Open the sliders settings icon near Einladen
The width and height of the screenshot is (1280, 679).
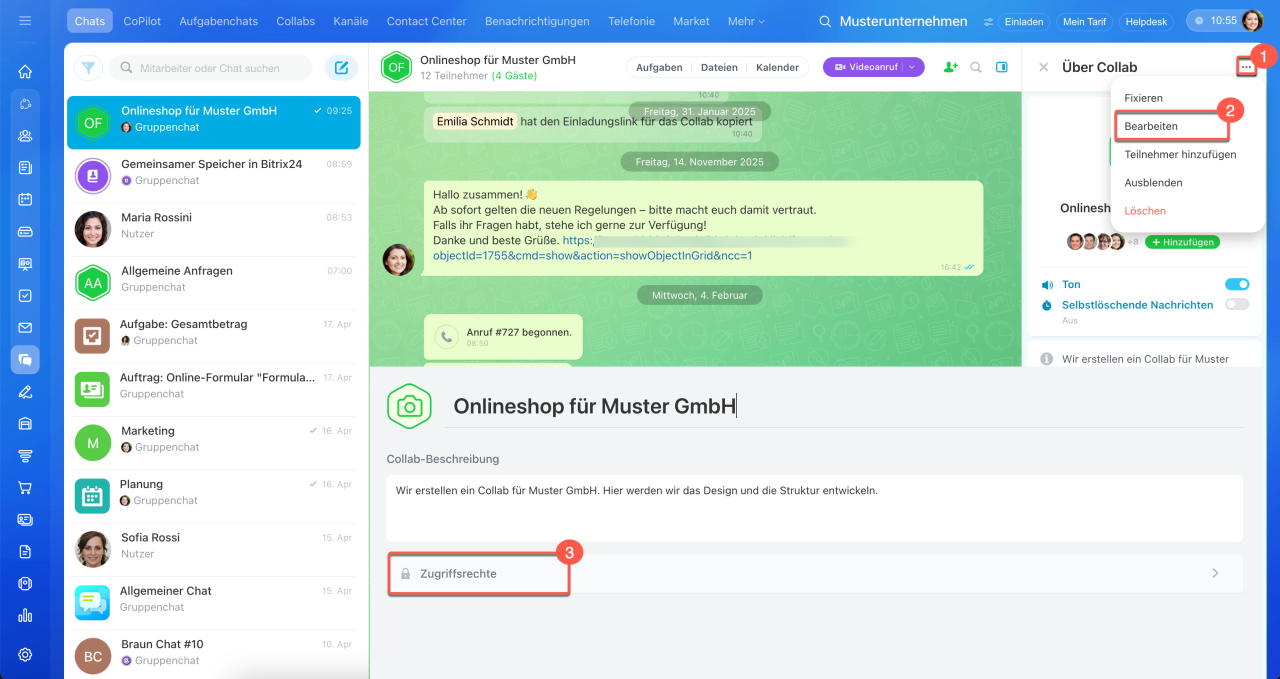coord(989,21)
